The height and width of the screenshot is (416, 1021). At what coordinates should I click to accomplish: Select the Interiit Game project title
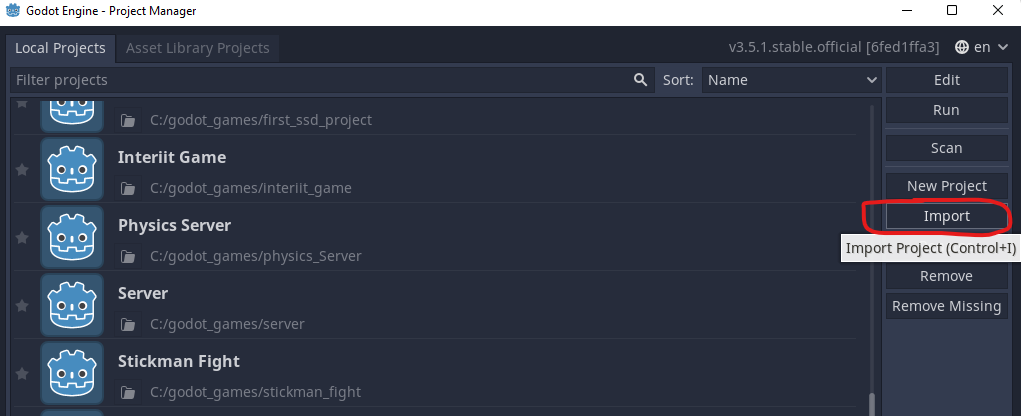click(172, 158)
